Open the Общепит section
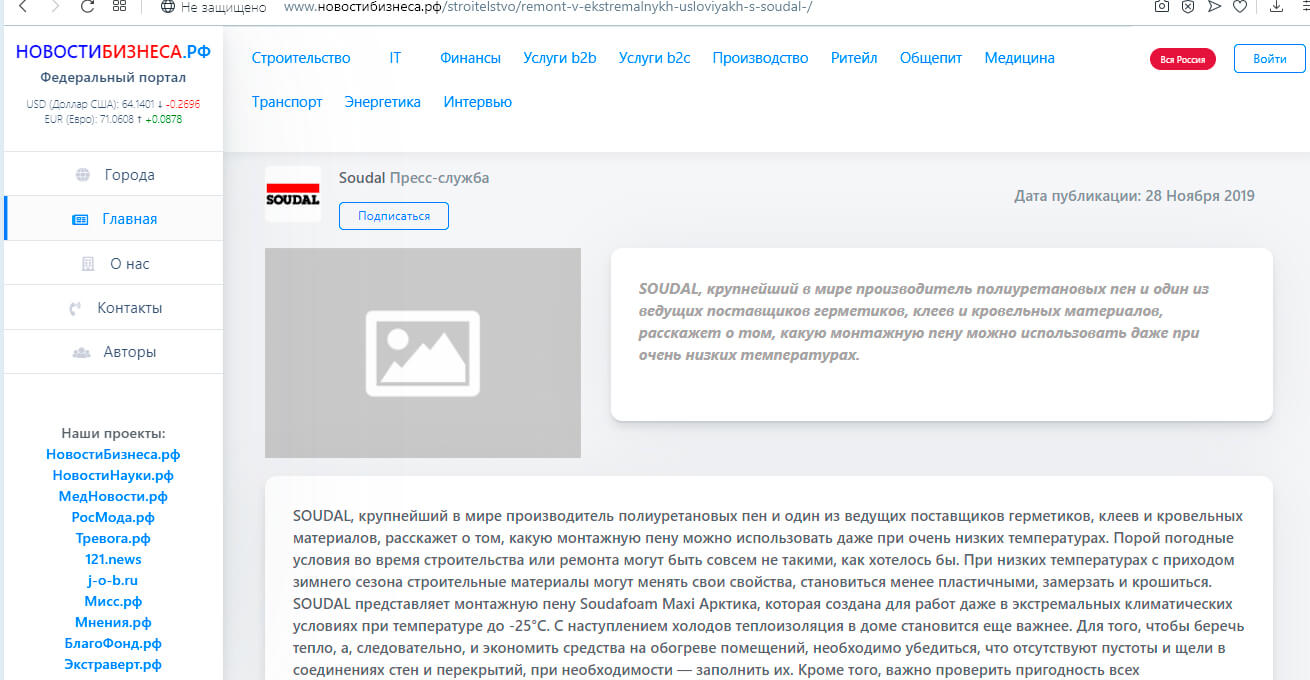Screen dimensions: 1310x680 (931, 58)
